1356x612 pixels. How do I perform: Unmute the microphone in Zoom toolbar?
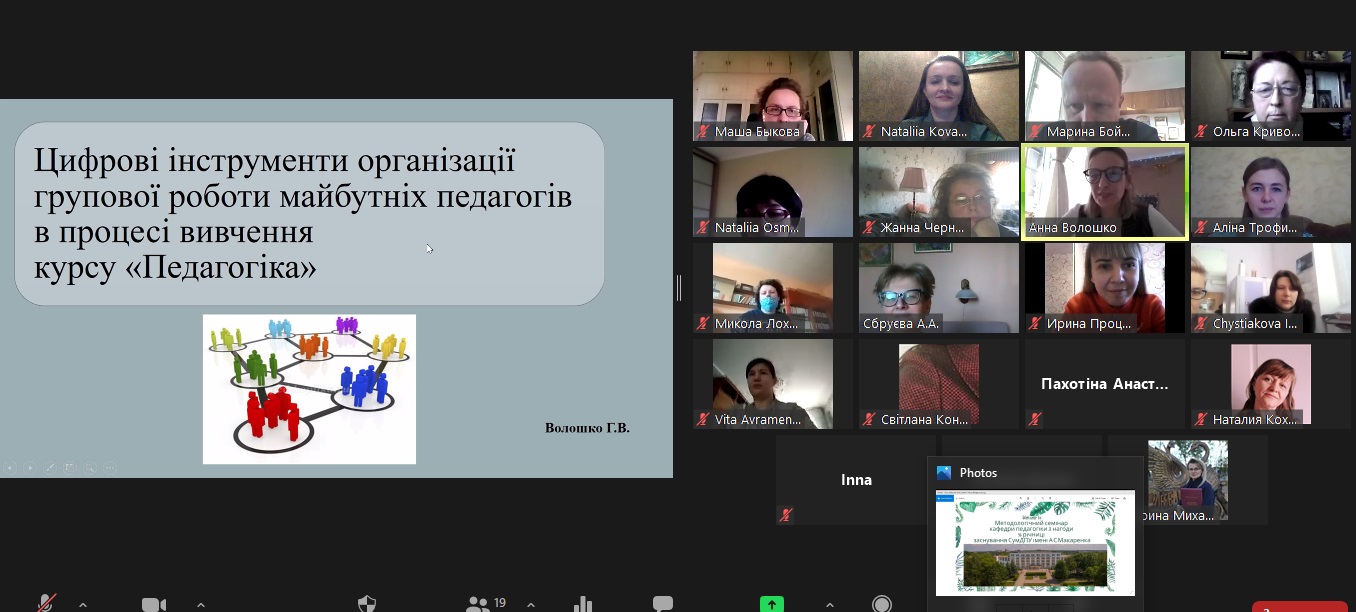click(46, 604)
